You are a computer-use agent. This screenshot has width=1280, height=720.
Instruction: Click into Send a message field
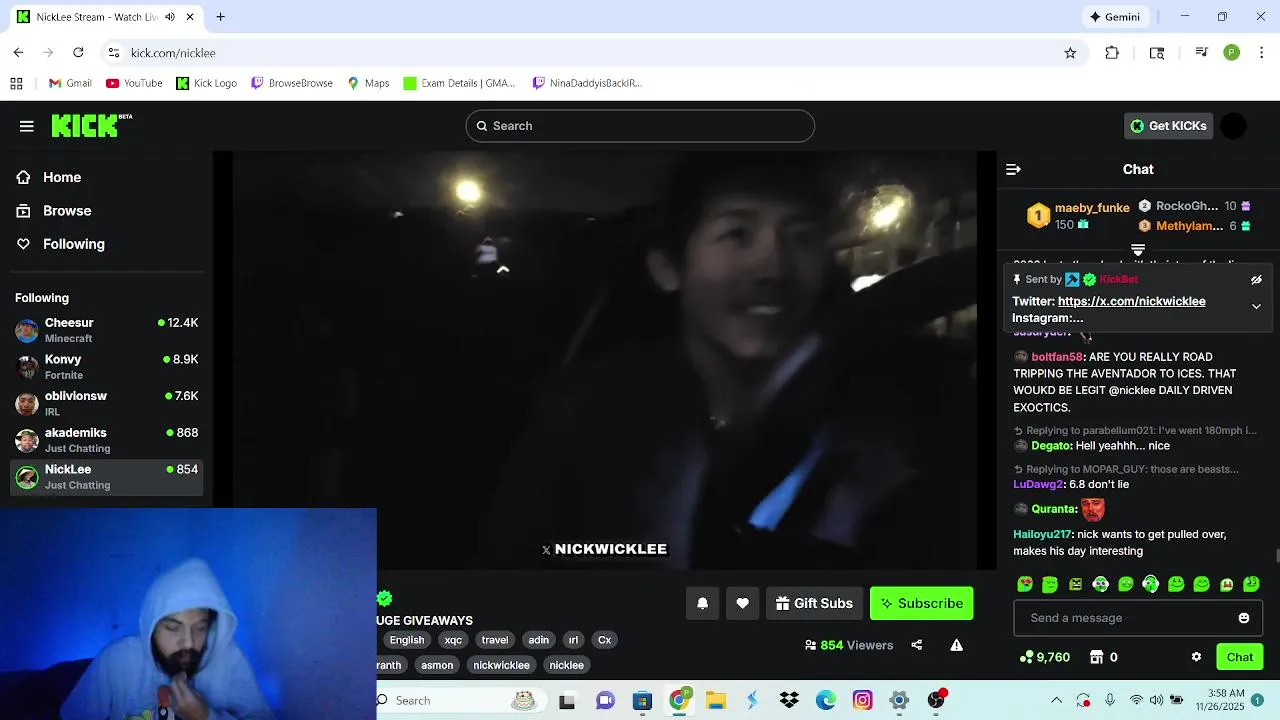[1130, 618]
